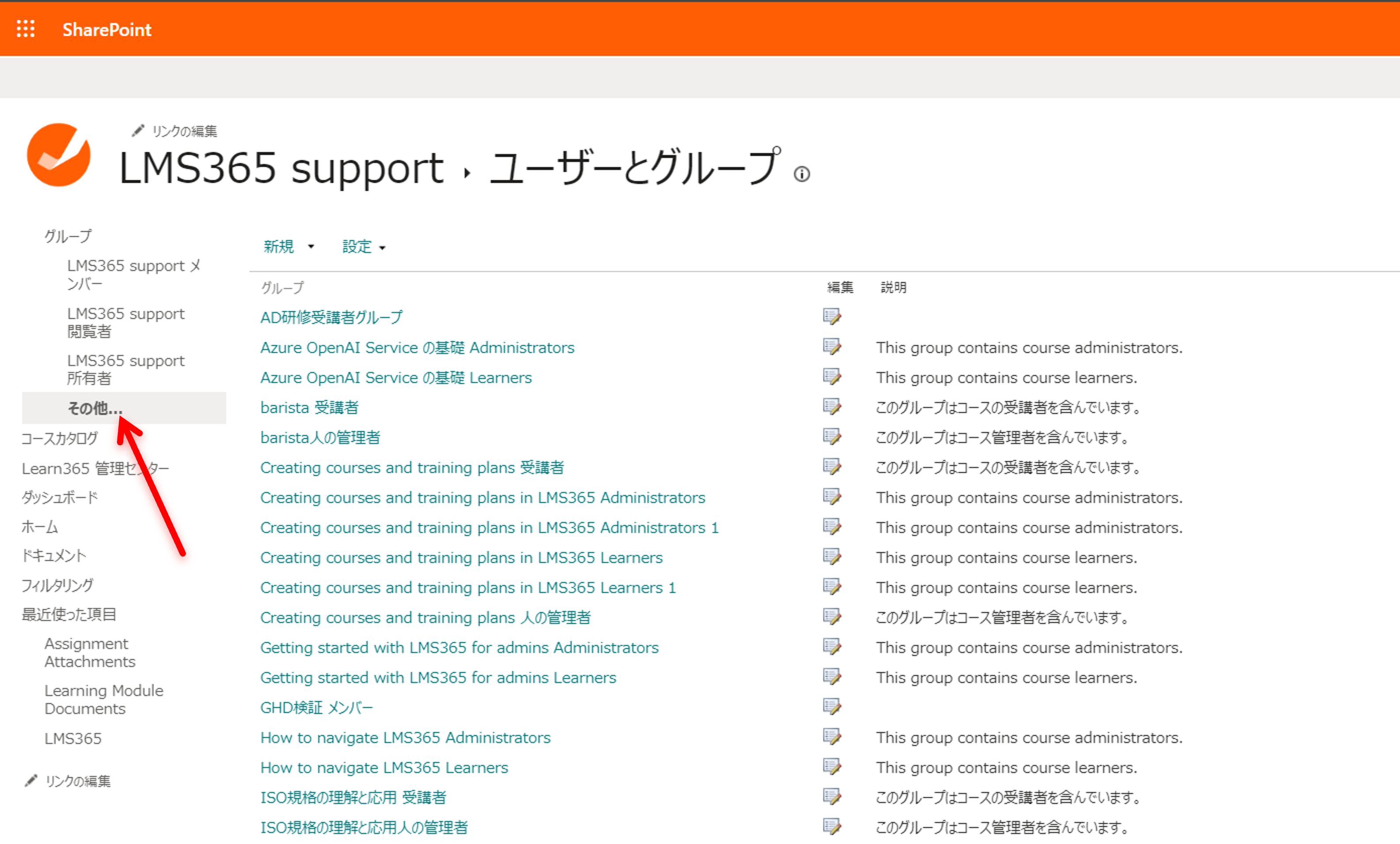Open Getting started with LMS365 for admins Administrators

(459, 648)
